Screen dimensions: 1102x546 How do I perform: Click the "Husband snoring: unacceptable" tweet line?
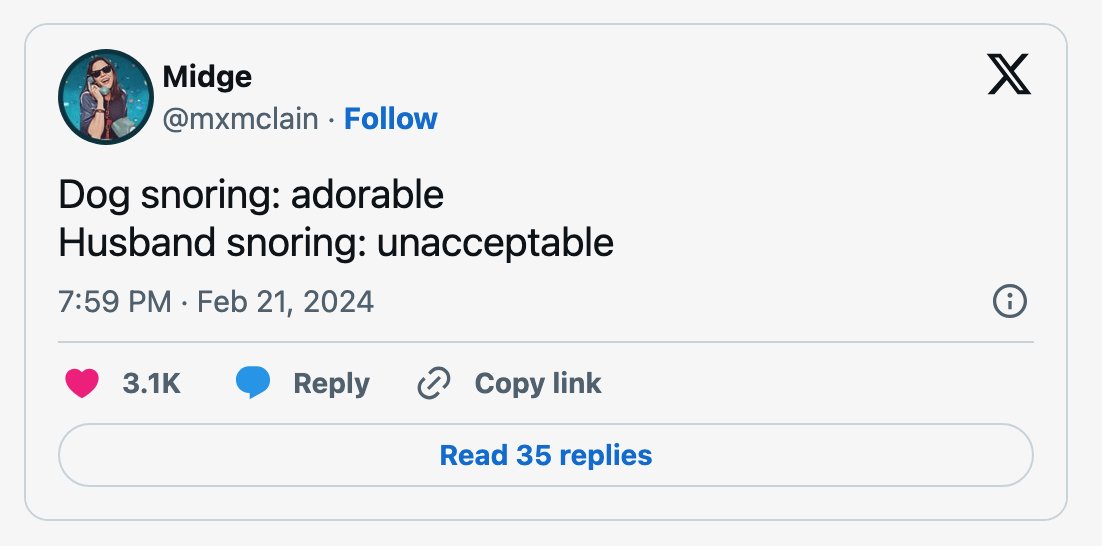336,243
